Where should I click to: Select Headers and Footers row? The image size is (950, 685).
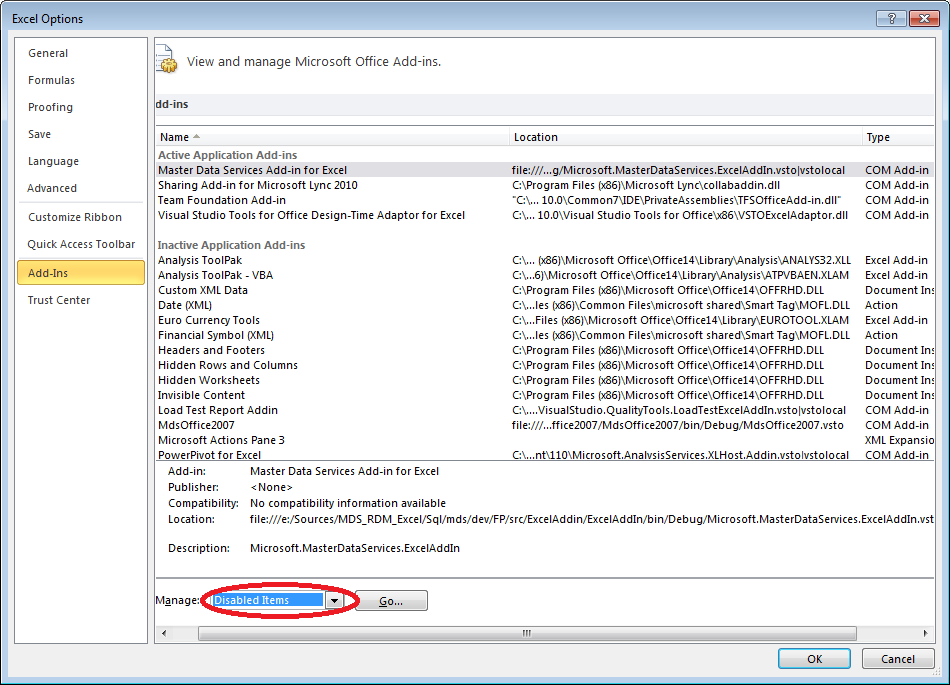[544, 350]
